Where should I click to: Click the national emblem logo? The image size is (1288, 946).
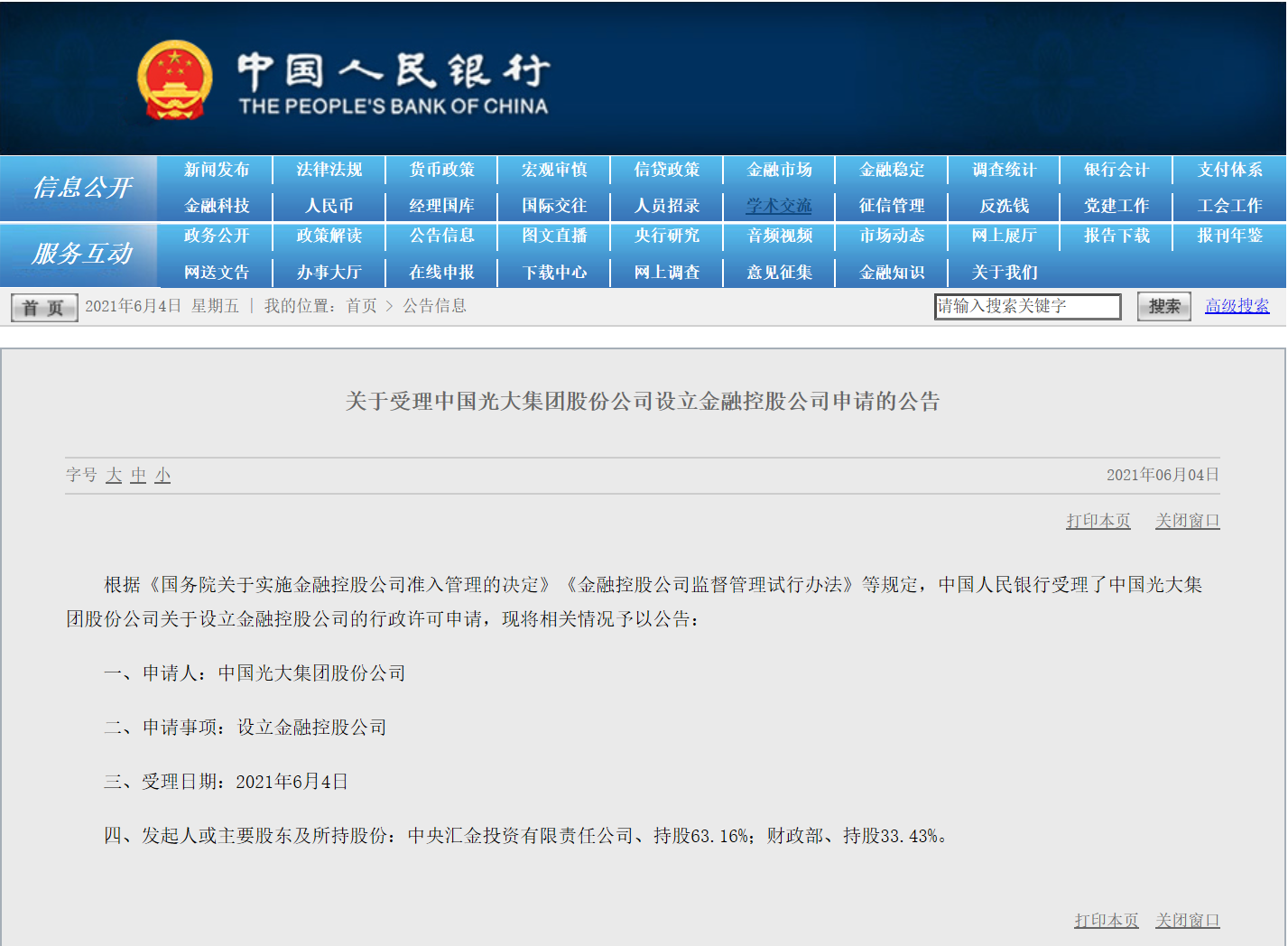click(175, 80)
